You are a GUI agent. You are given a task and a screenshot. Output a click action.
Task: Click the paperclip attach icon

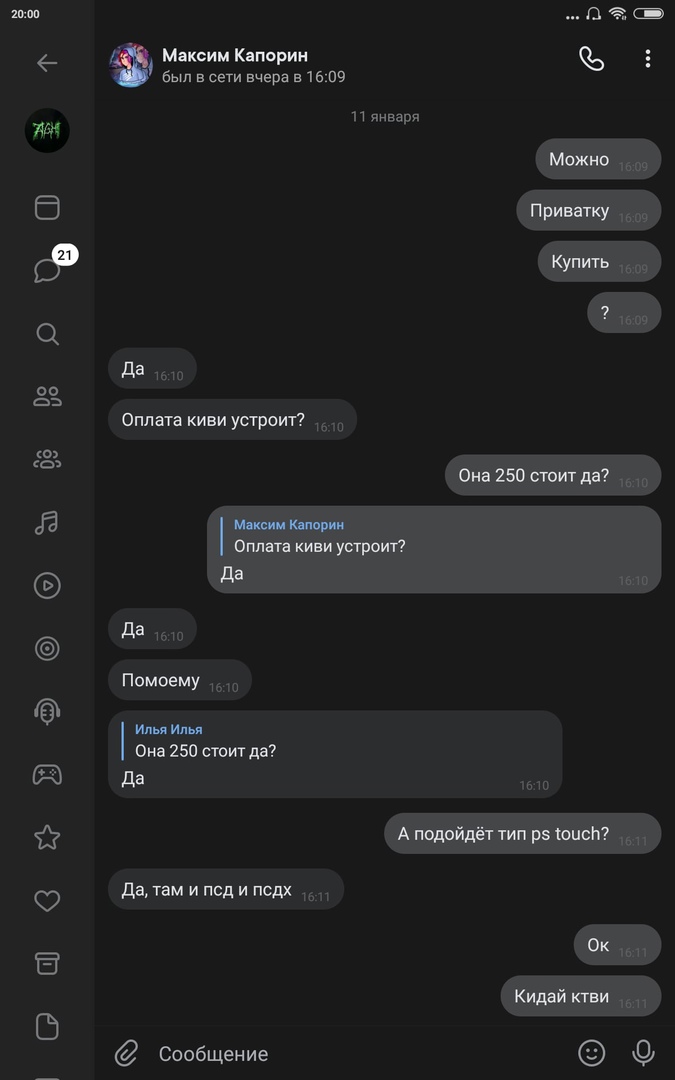point(126,1053)
